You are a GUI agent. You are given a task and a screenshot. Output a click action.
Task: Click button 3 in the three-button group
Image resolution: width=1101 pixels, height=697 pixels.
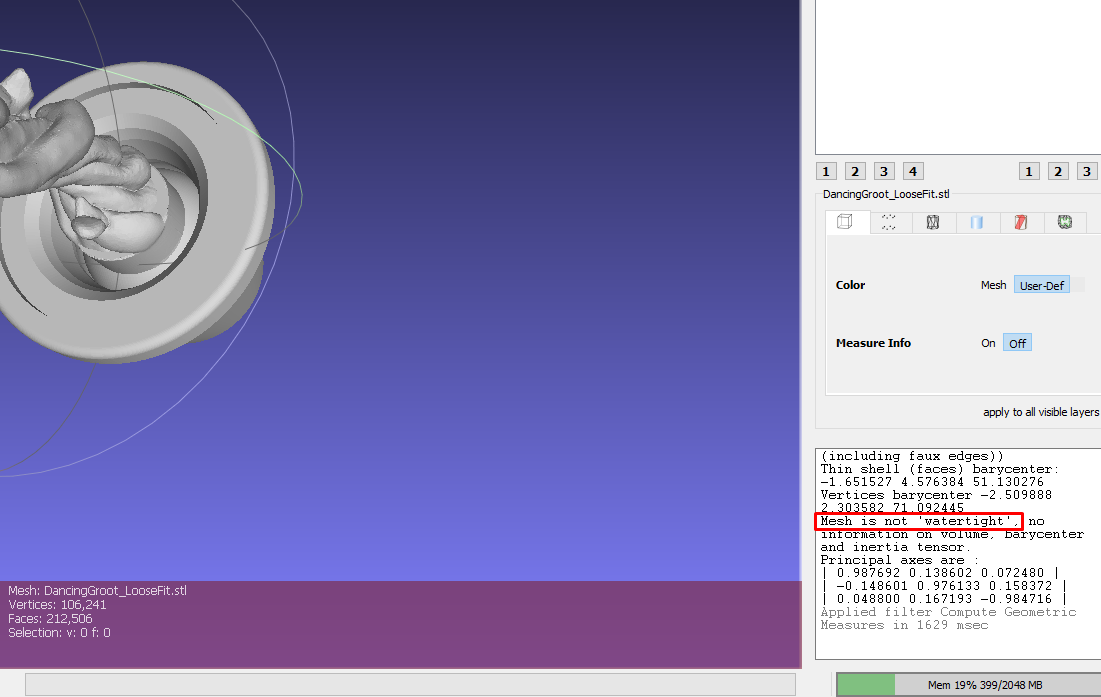point(1087,171)
